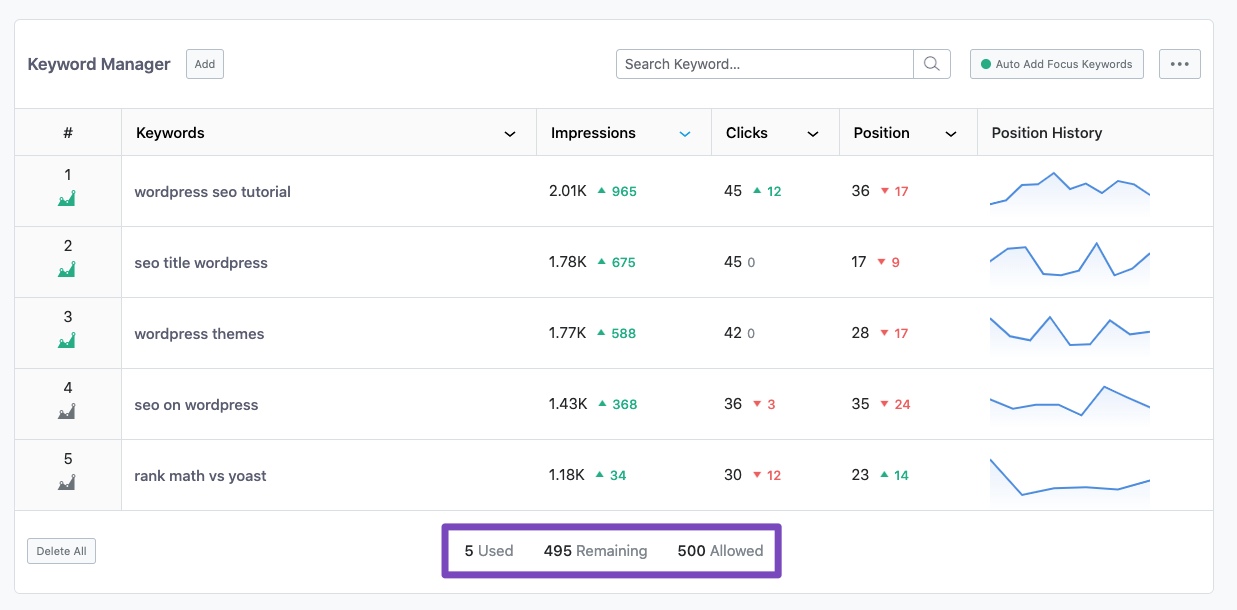Click the Position History column header
1237x610 pixels.
pos(1047,133)
